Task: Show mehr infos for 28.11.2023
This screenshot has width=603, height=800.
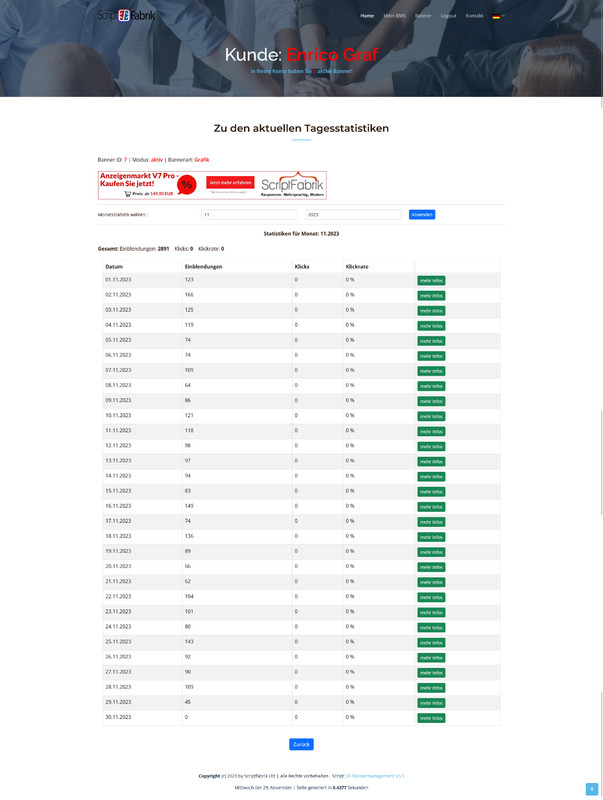Action: coord(431,688)
